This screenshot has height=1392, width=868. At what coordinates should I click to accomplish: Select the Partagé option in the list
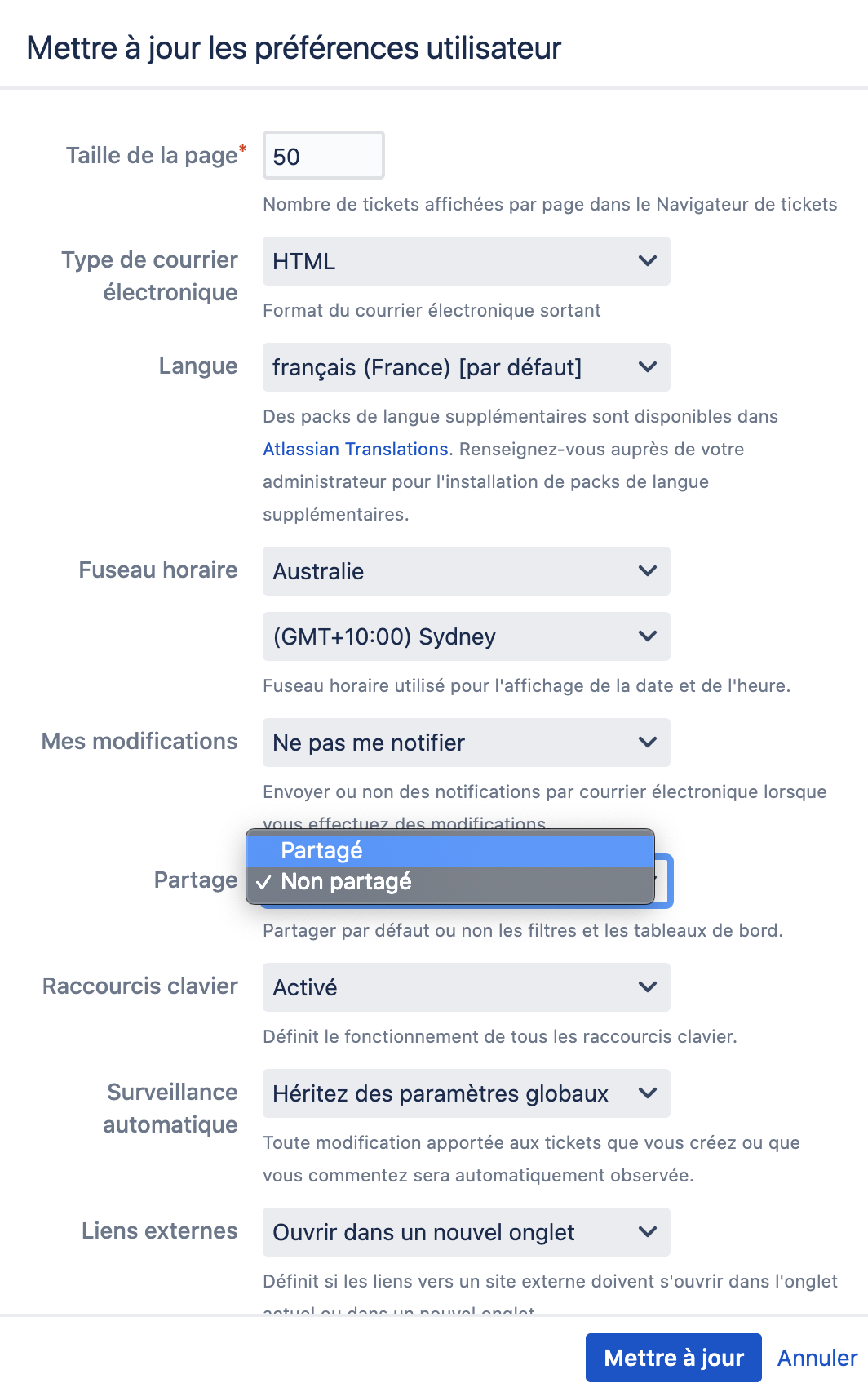click(x=449, y=850)
